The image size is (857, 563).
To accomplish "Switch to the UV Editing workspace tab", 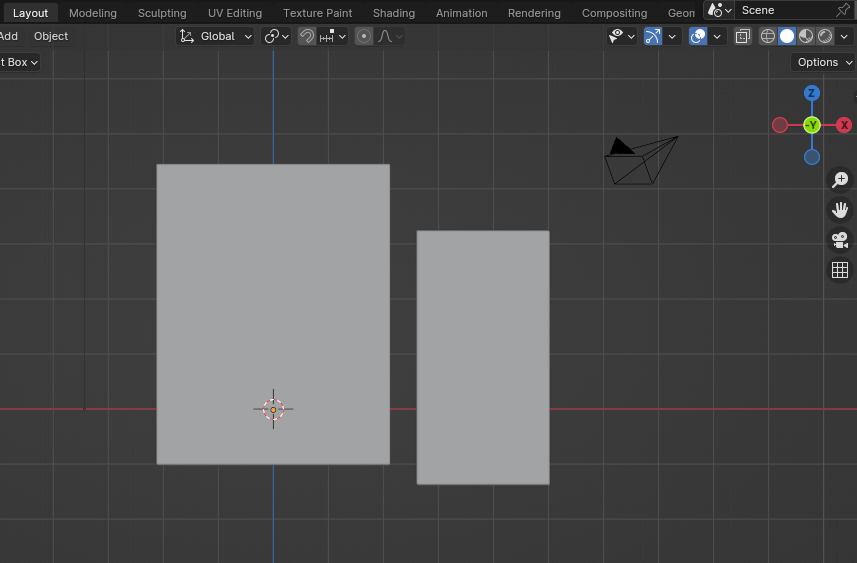I will click(x=234, y=13).
